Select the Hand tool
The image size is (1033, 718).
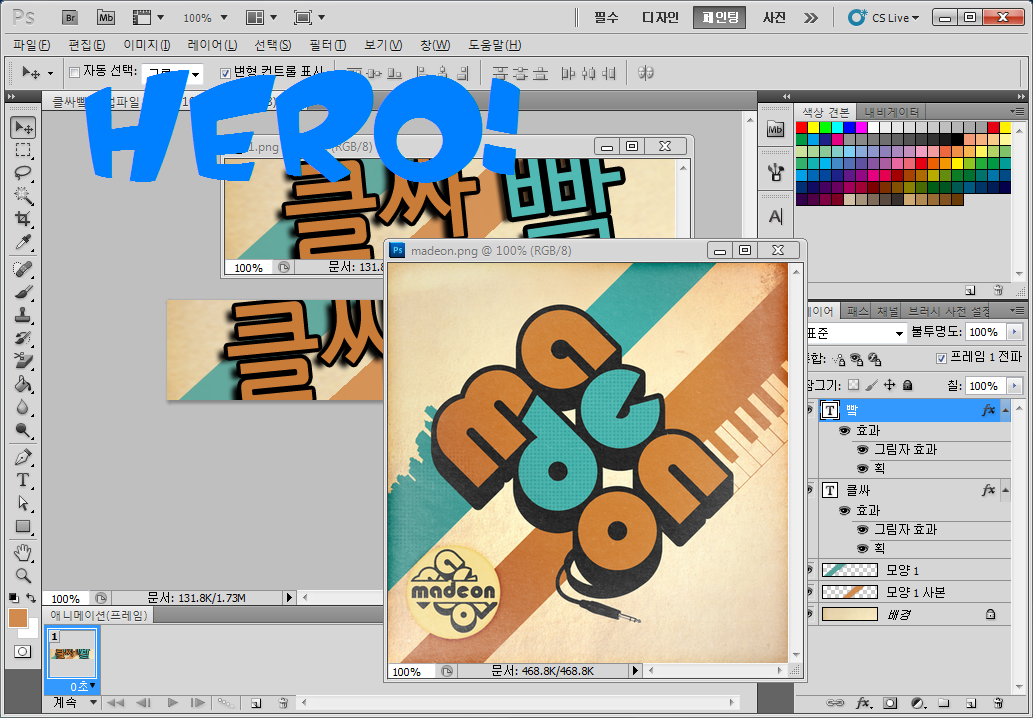coord(23,553)
